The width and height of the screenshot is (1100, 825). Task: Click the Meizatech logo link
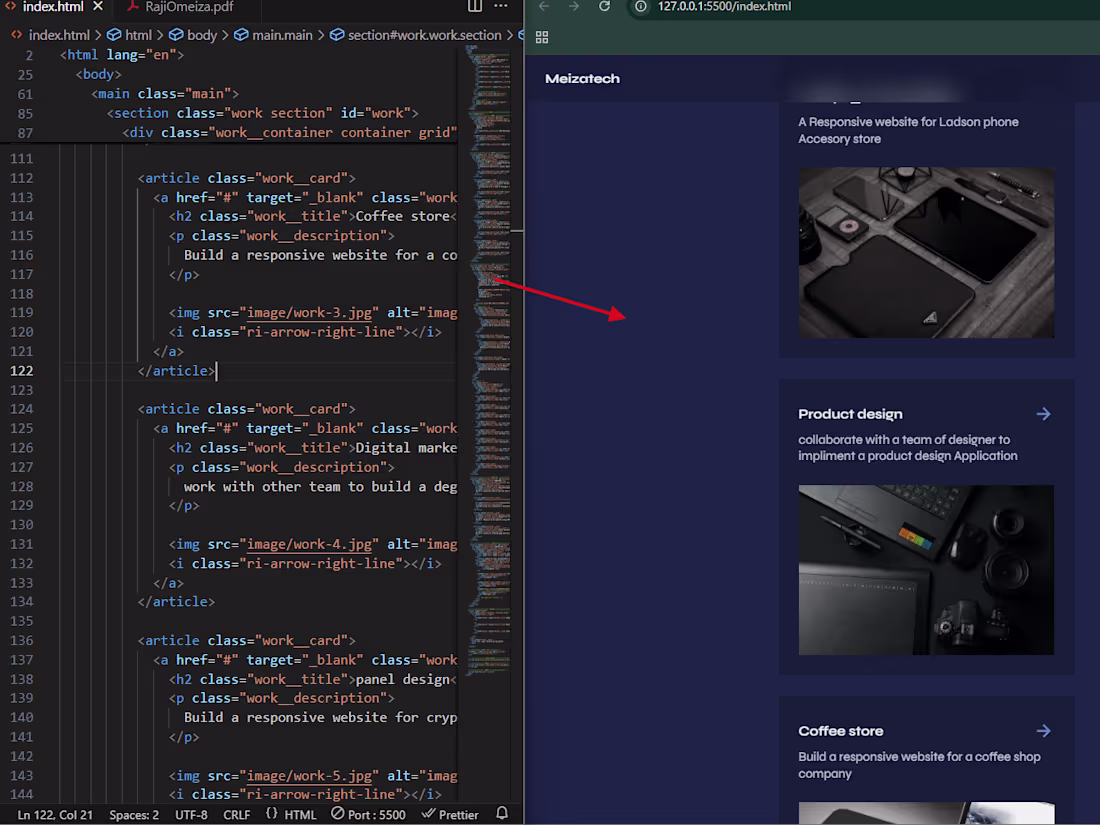[582, 79]
